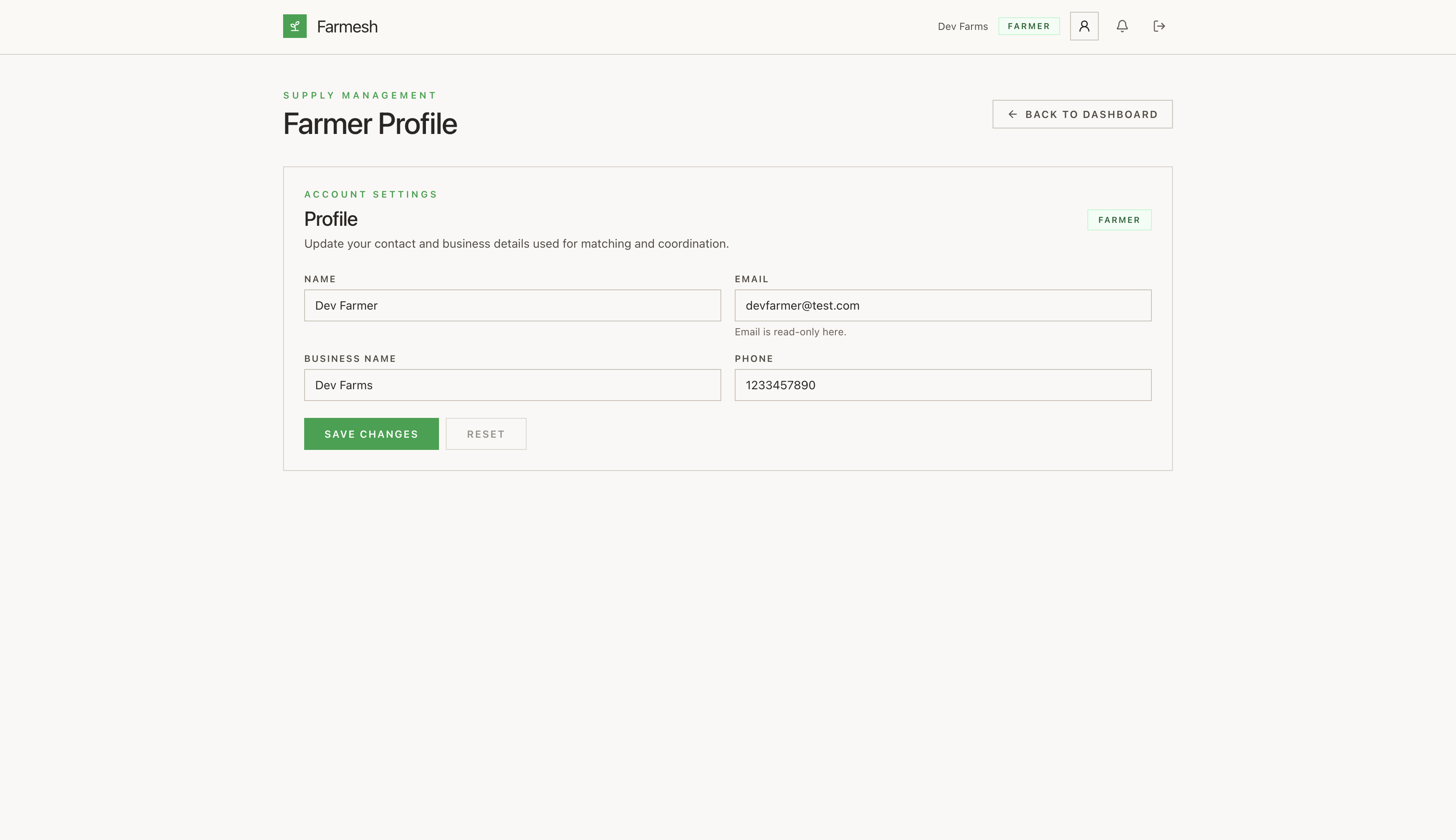Click the Farmer Profile page heading
Viewport: 1456px width, 840px height.
(370, 123)
